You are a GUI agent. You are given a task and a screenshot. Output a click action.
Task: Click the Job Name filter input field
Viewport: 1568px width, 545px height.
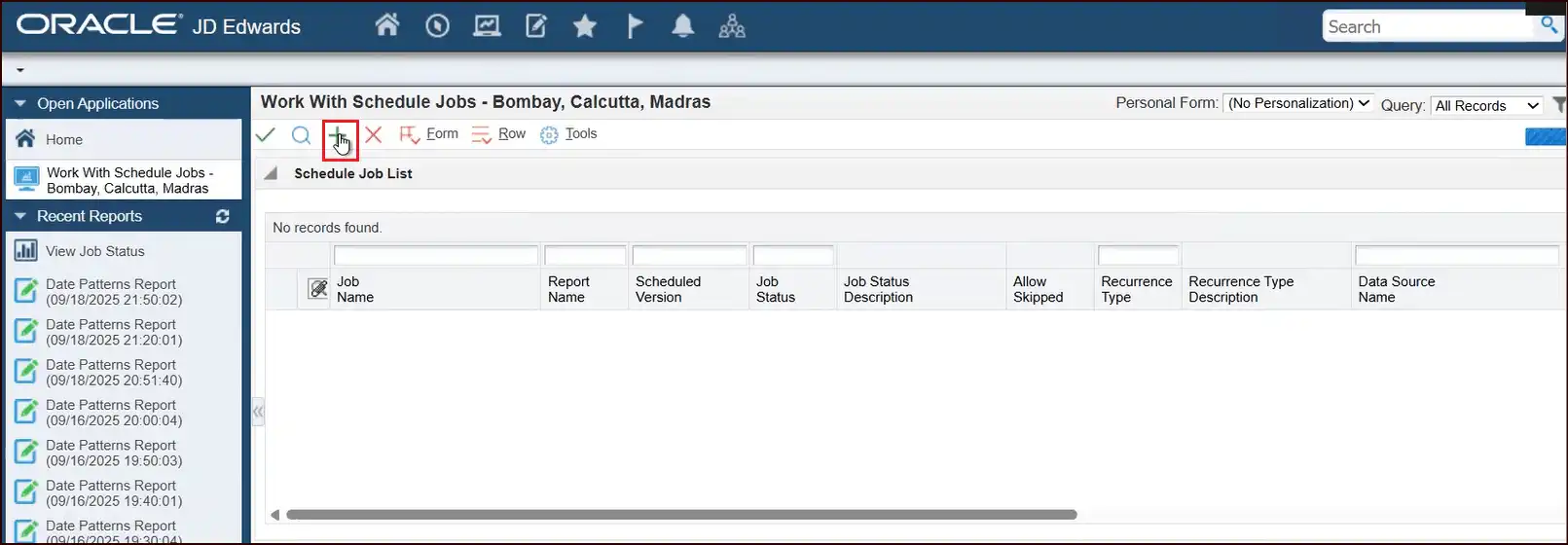[x=435, y=256]
